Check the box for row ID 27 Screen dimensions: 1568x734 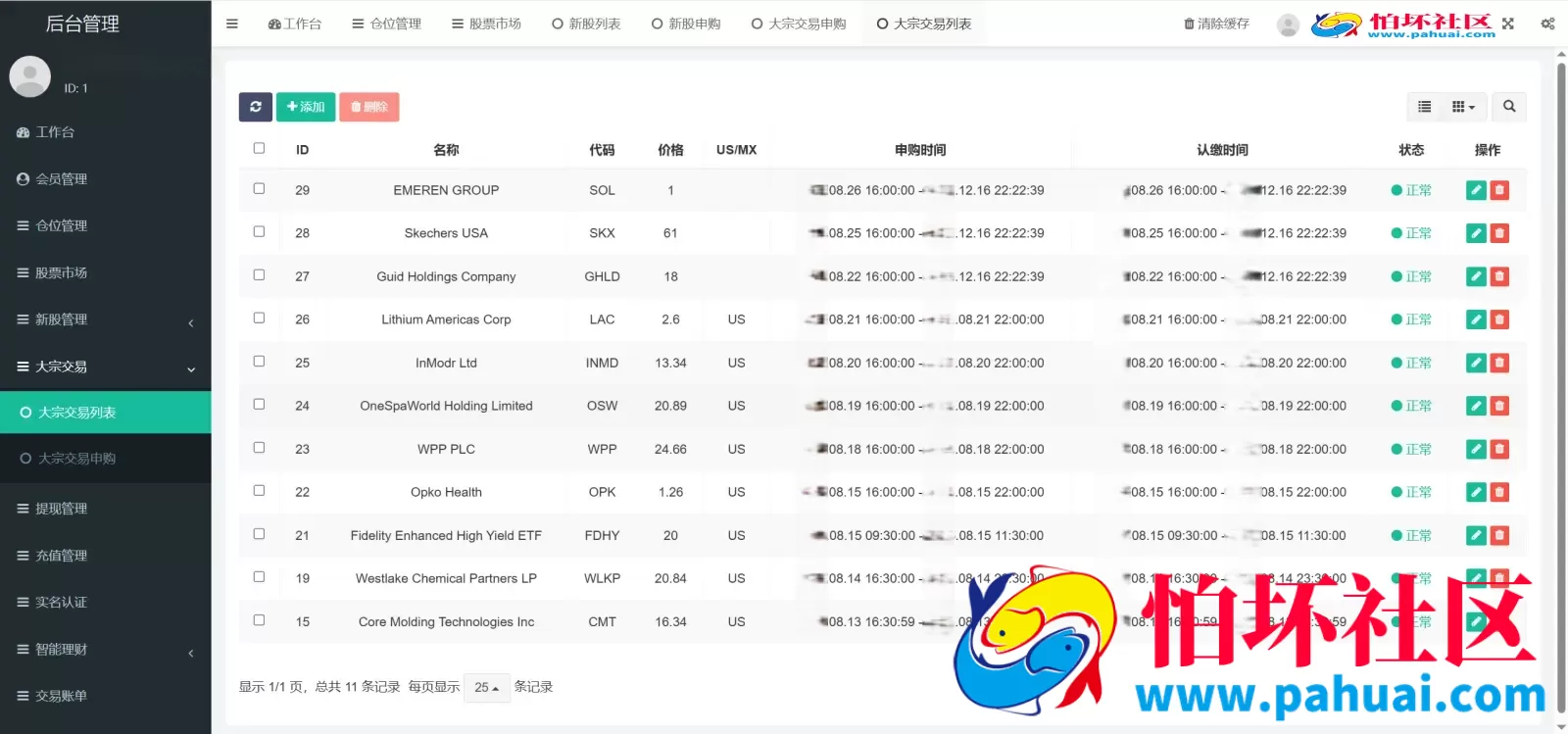[x=259, y=274]
